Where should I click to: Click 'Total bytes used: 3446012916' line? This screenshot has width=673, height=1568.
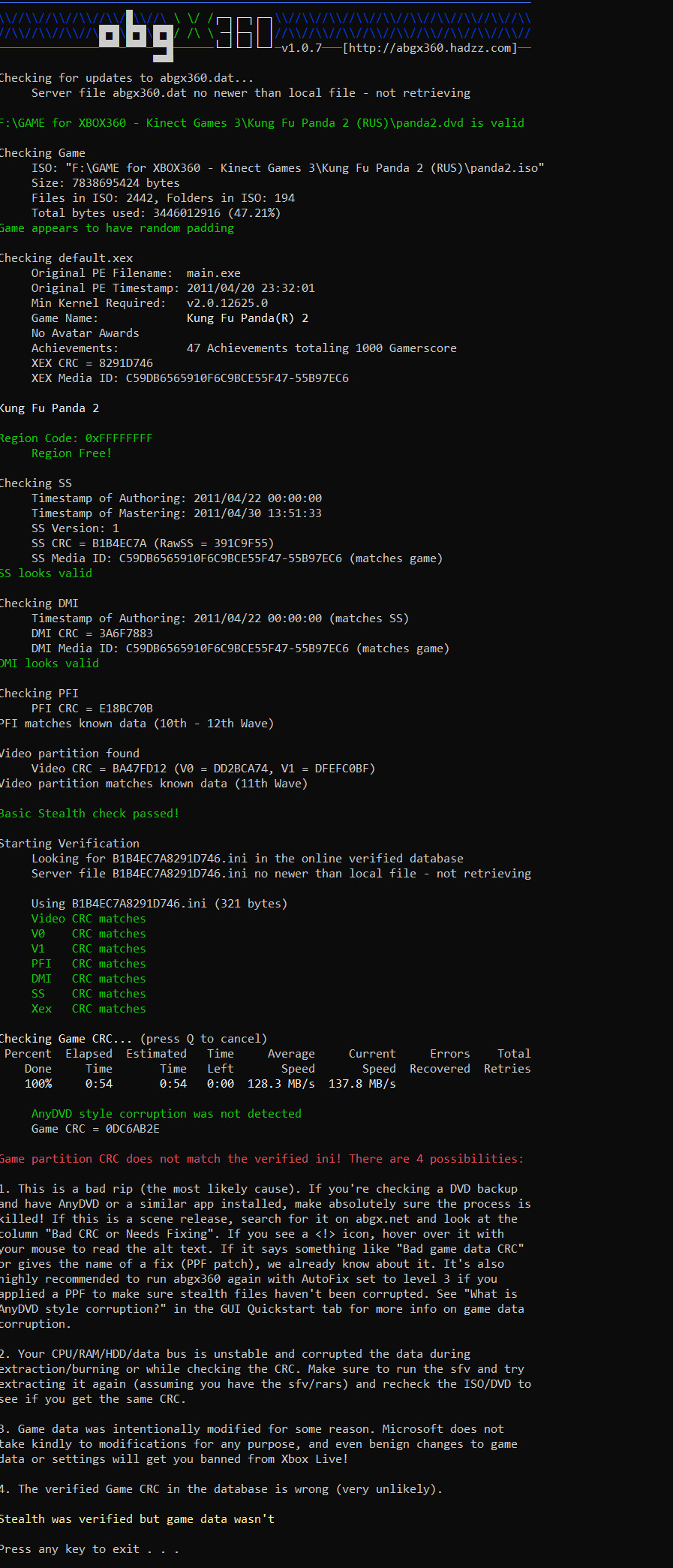[x=156, y=213]
